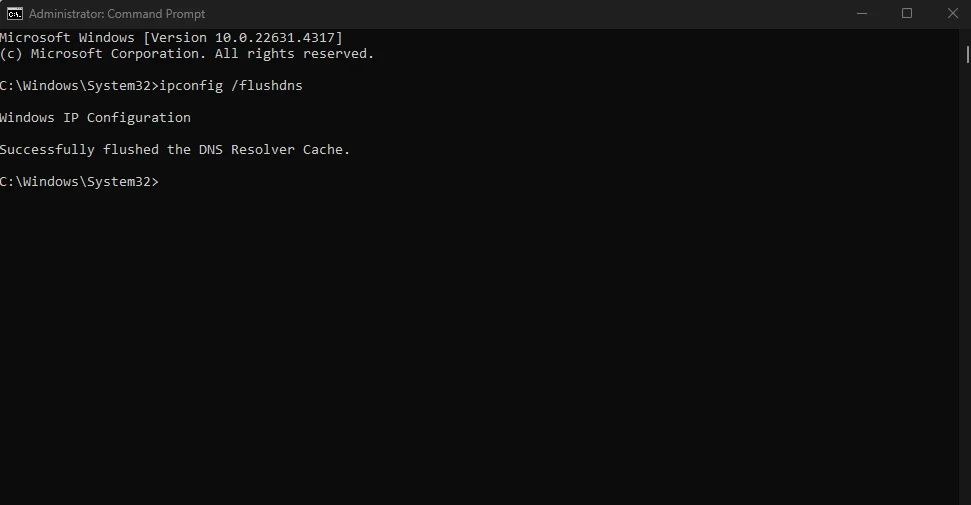Click the word 'Configuration' in the output
Viewport: 971px width, 505px height.
[x=139, y=118]
